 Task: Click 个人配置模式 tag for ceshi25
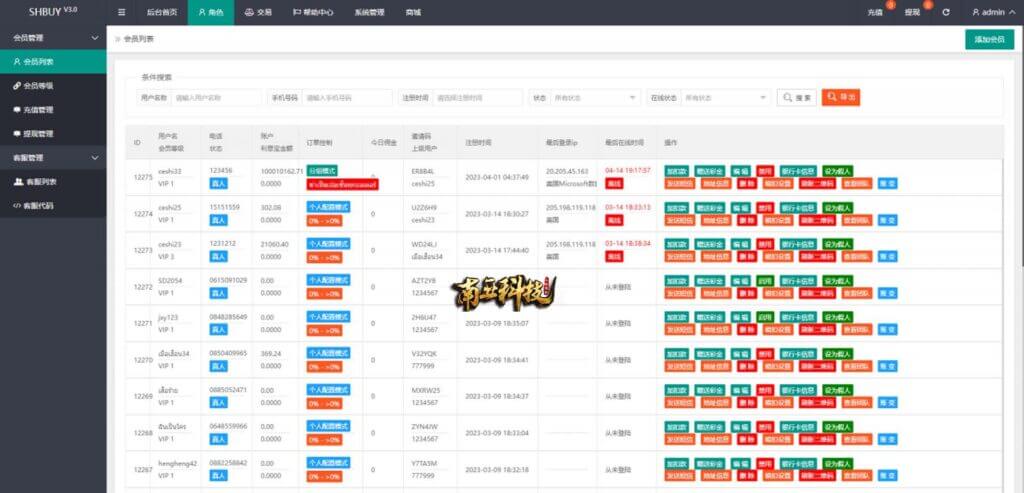pos(328,207)
